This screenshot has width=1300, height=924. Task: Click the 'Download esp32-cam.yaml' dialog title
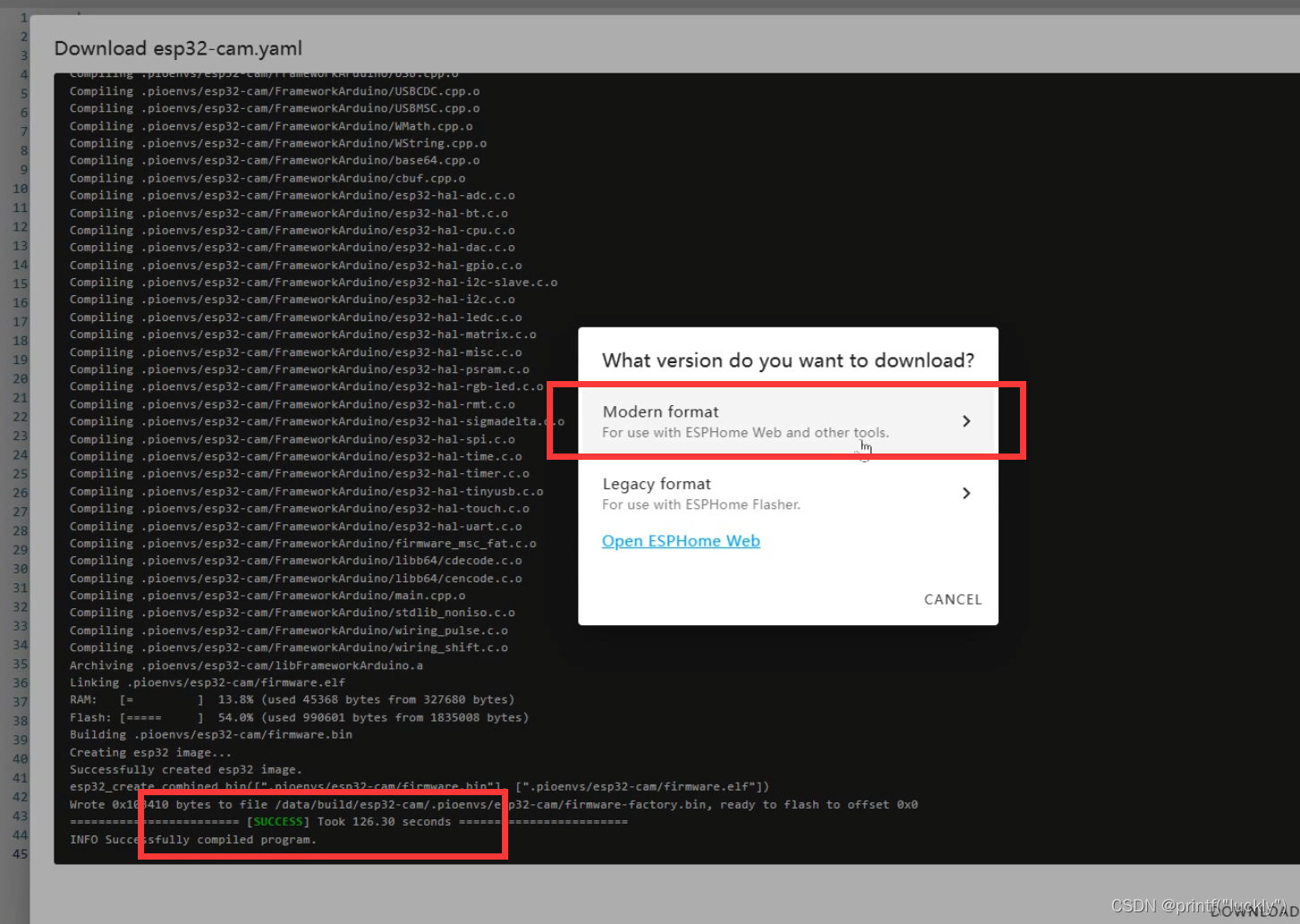[x=178, y=48]
